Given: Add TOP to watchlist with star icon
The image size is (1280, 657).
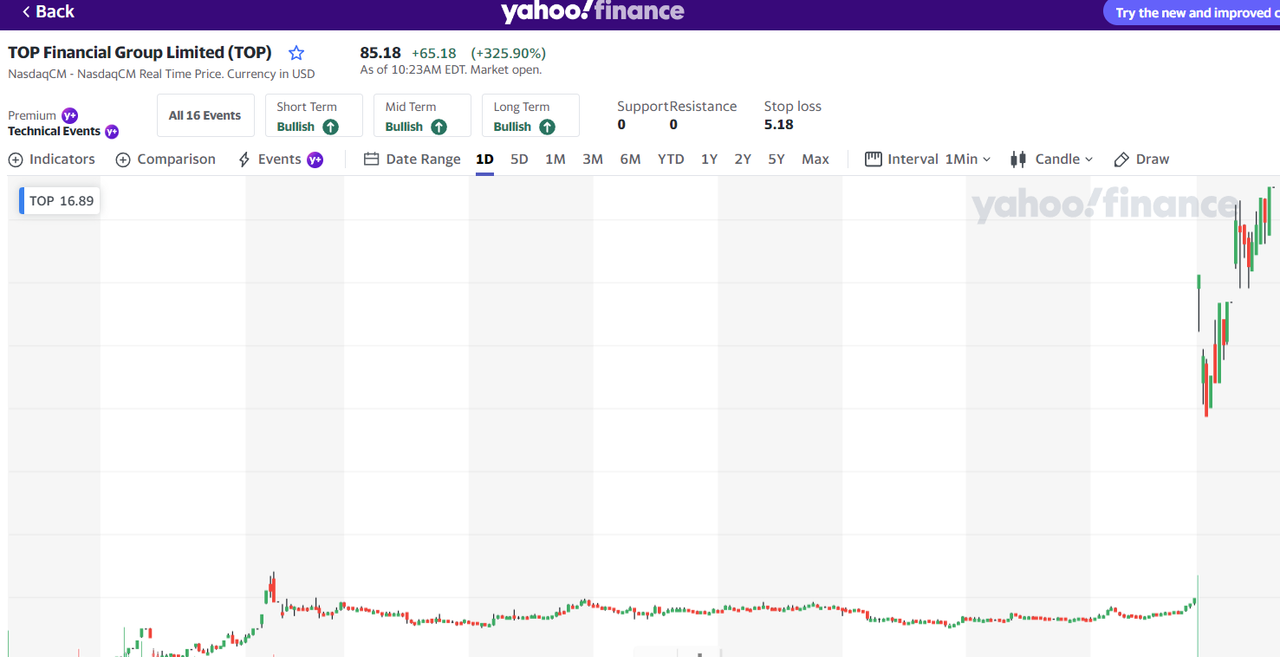Looking at the screenshot, I should [296, 53].
